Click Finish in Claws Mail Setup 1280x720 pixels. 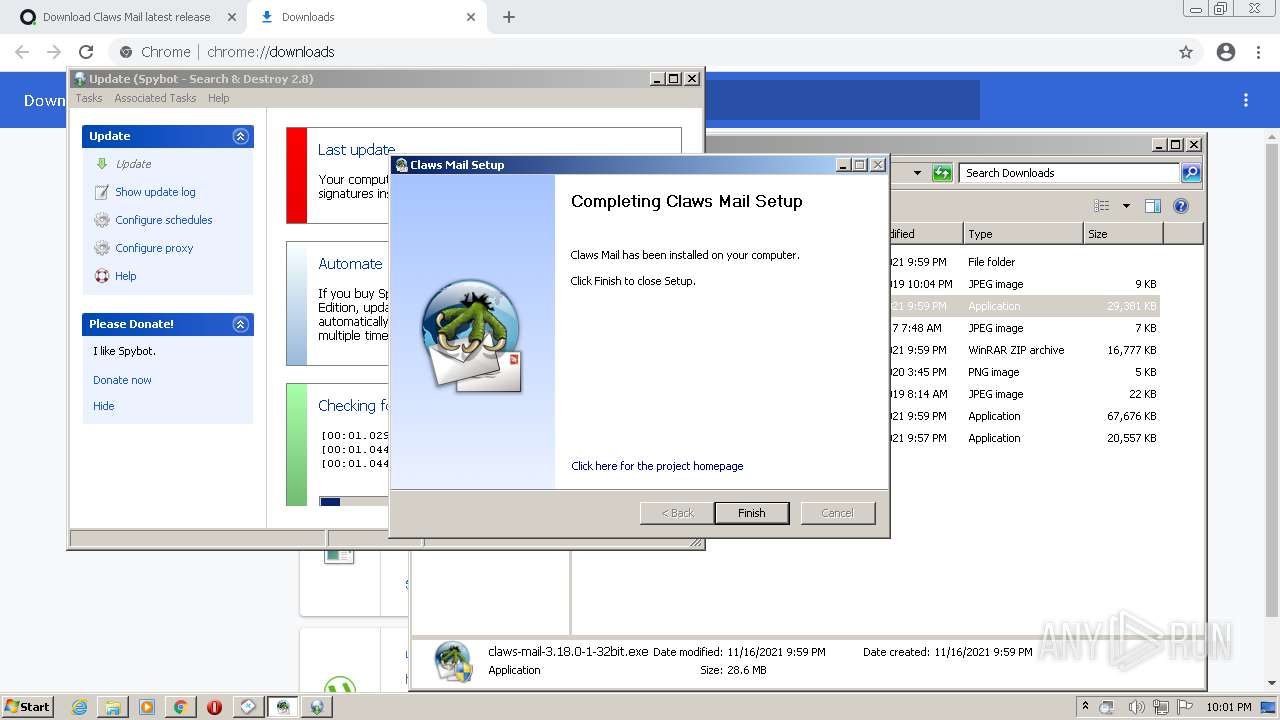751,513
